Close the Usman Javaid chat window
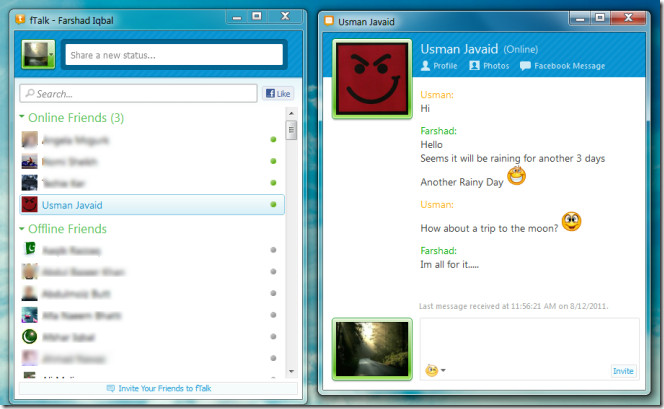Screen dimensions: 664x409 coord(628,18)
